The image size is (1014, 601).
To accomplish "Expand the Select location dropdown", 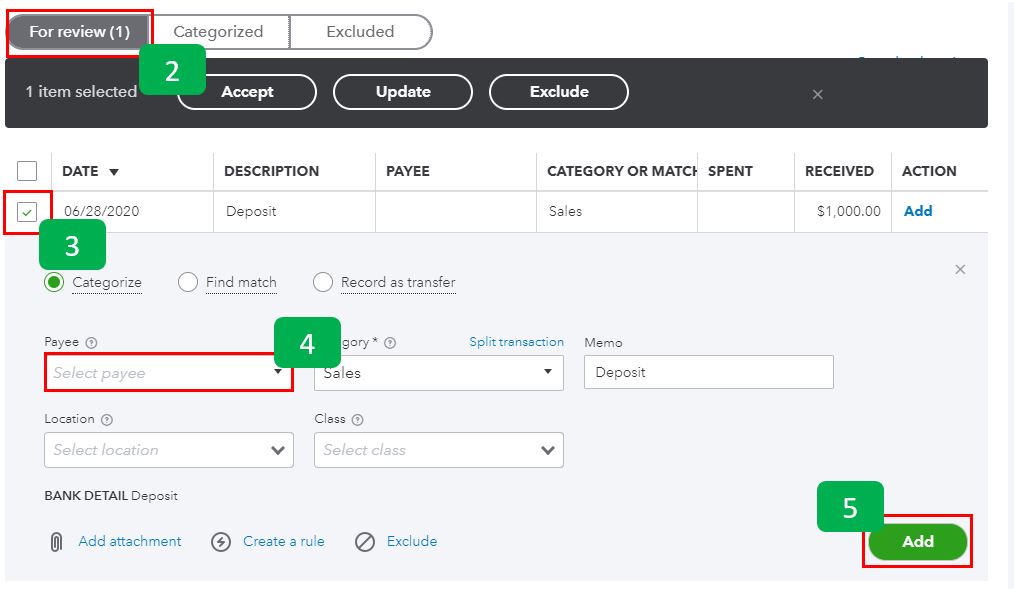I will click(168, 450).
